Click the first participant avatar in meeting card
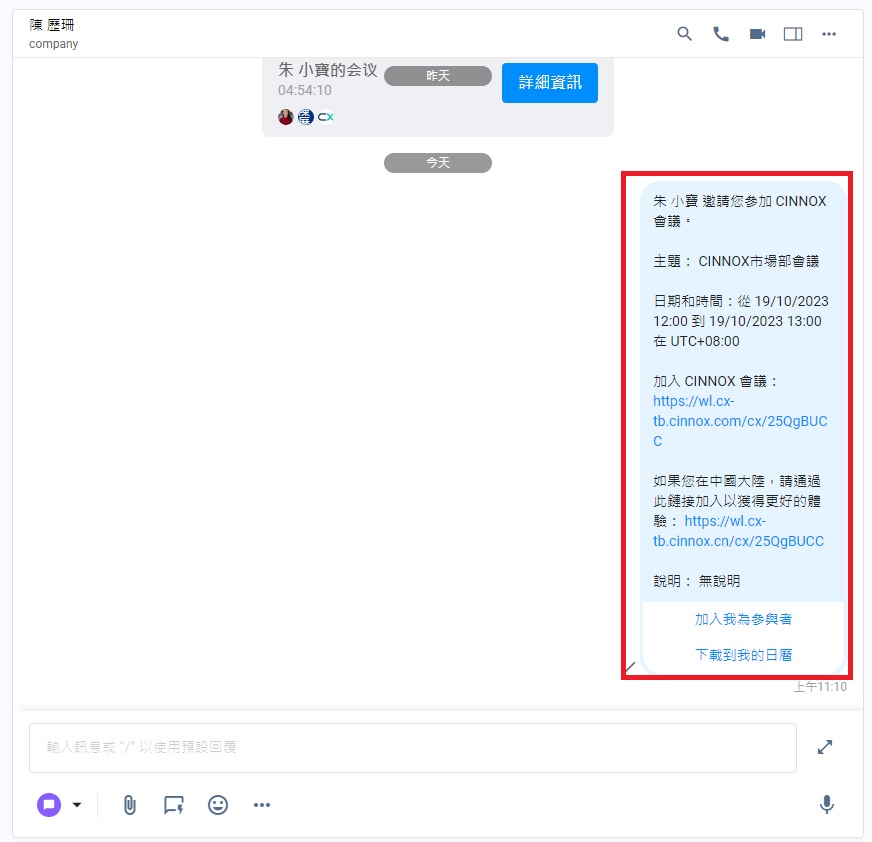The height and width of the screenshot is (842, 872). coord(285,117)
